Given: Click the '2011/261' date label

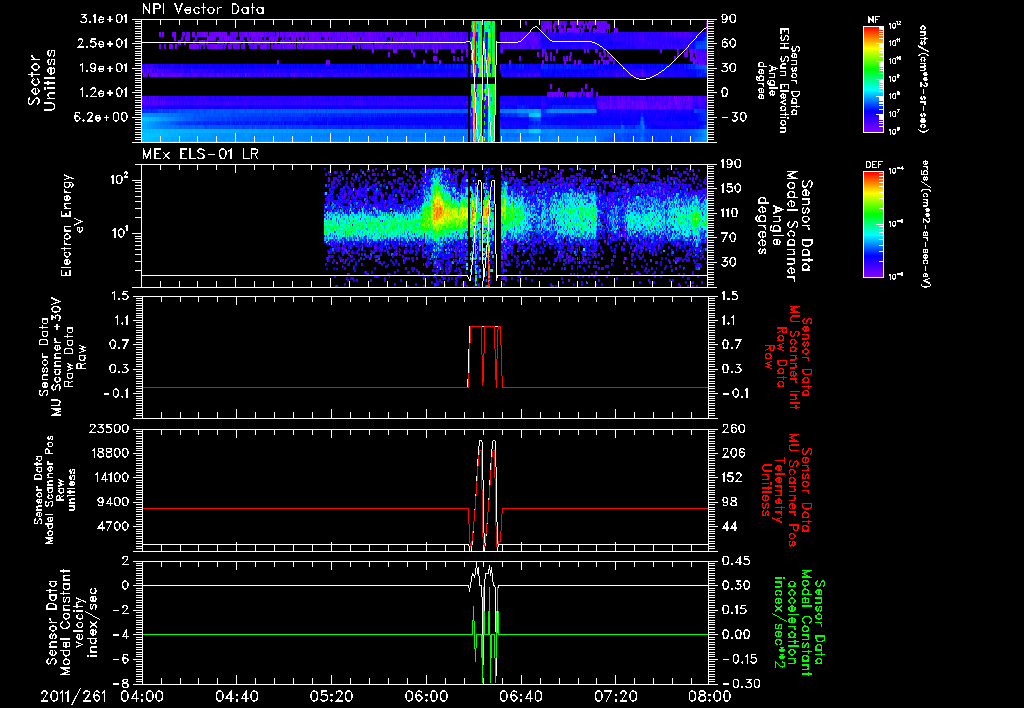Looking at the screenshot, I should (73, 696).
